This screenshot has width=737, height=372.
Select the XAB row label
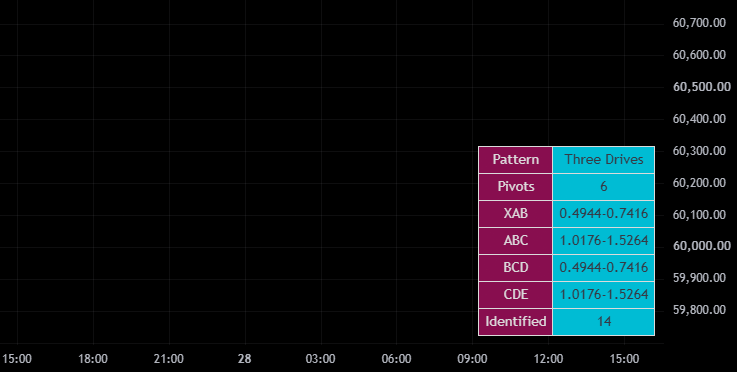coord(516,214)
